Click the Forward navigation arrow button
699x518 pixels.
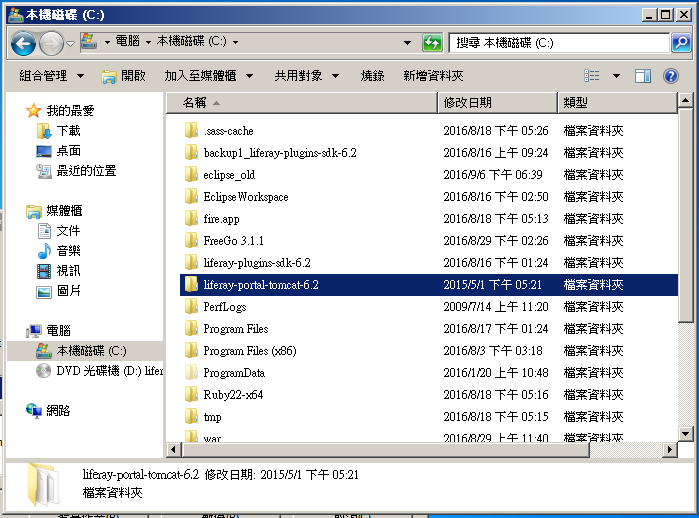tap(52, 43)
